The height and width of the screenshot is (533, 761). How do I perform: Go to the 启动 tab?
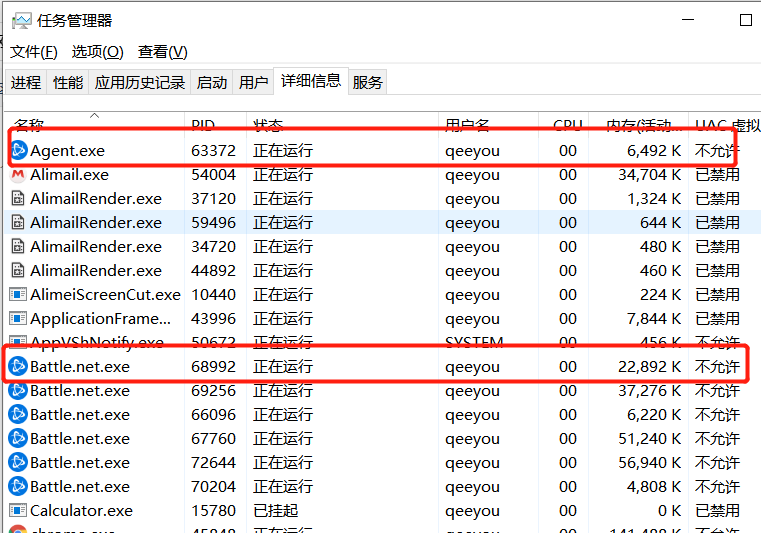[x=212, y=82]
